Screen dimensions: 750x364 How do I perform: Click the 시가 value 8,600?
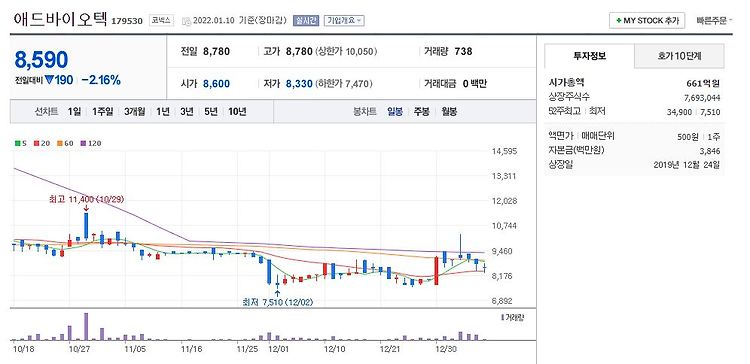216,84
